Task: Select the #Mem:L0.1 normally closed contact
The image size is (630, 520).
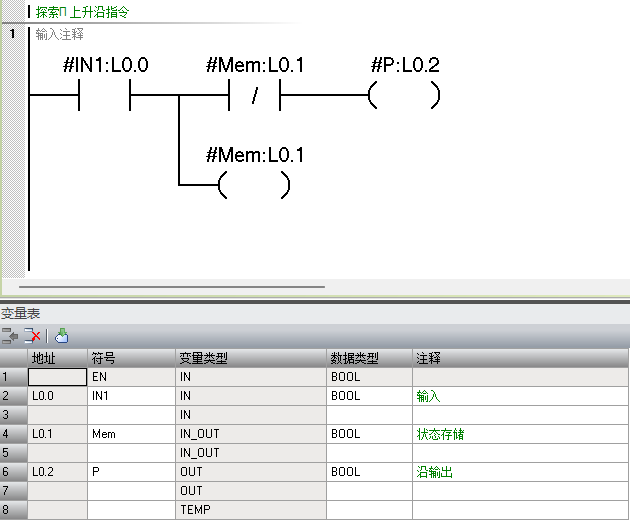Action: (255, 97)
